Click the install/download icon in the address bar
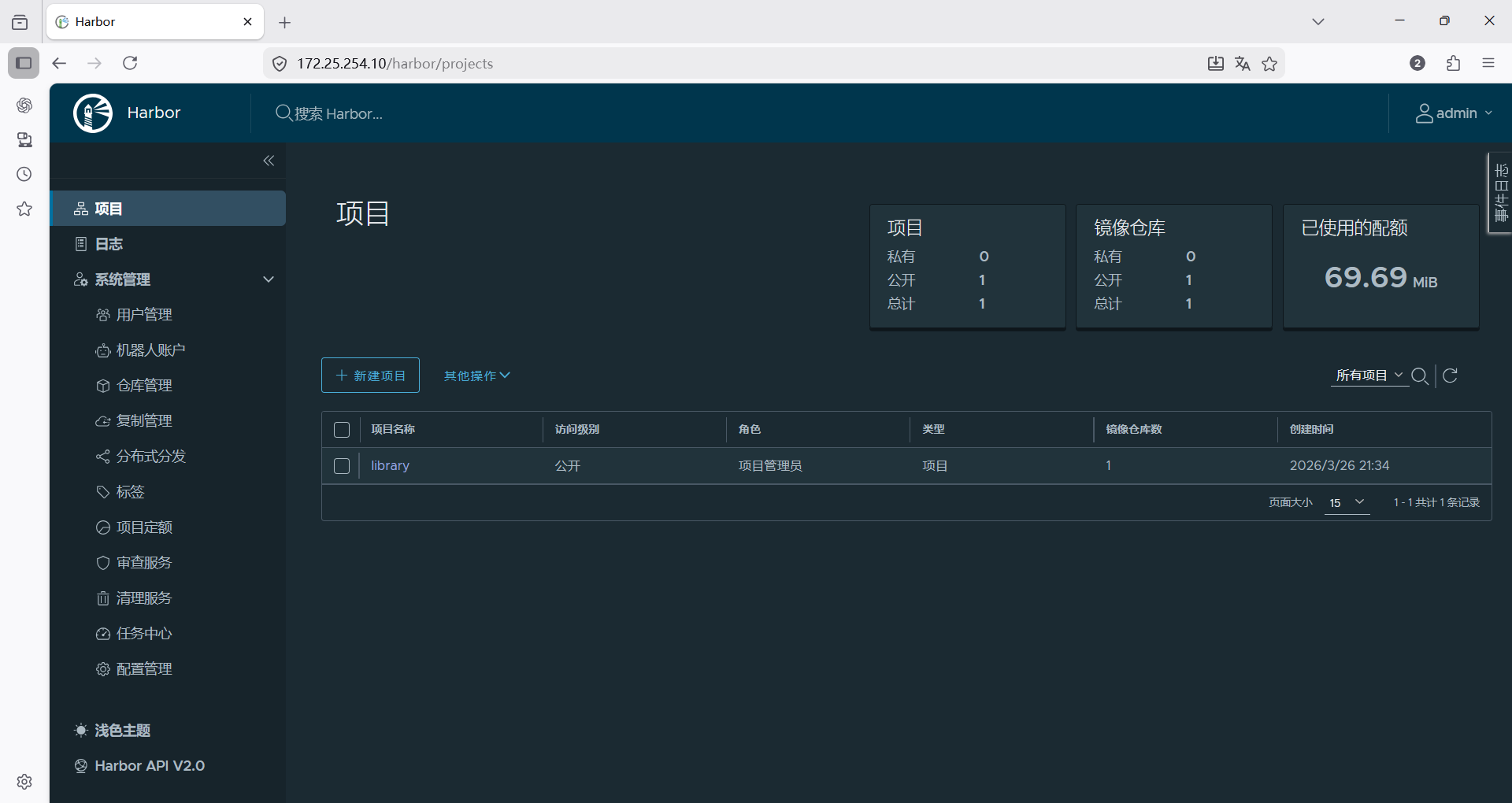Viewport: 1512px width, 803px height. (1216, 64)
